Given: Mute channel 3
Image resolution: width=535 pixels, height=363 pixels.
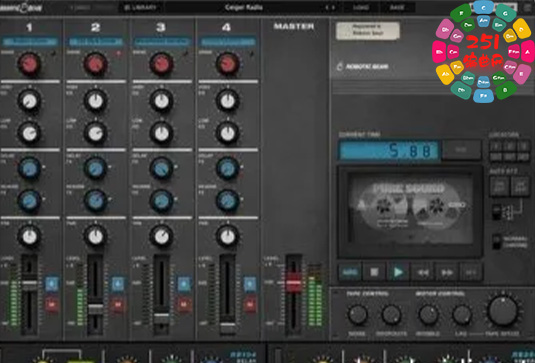Looking at the screenshot, I should tap(184, 305).
